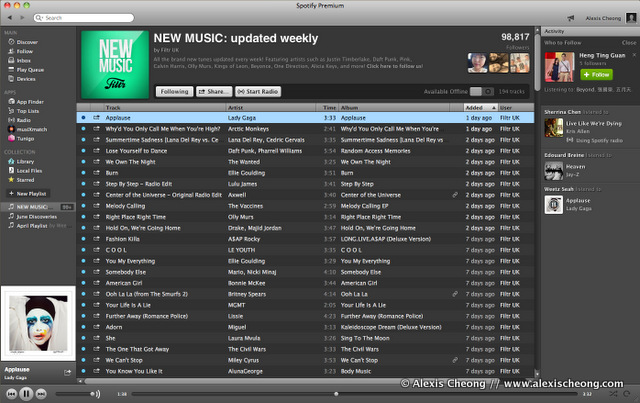Select the June Discoveries playlist
The image size is (640, 403).
tap(38, 216)
